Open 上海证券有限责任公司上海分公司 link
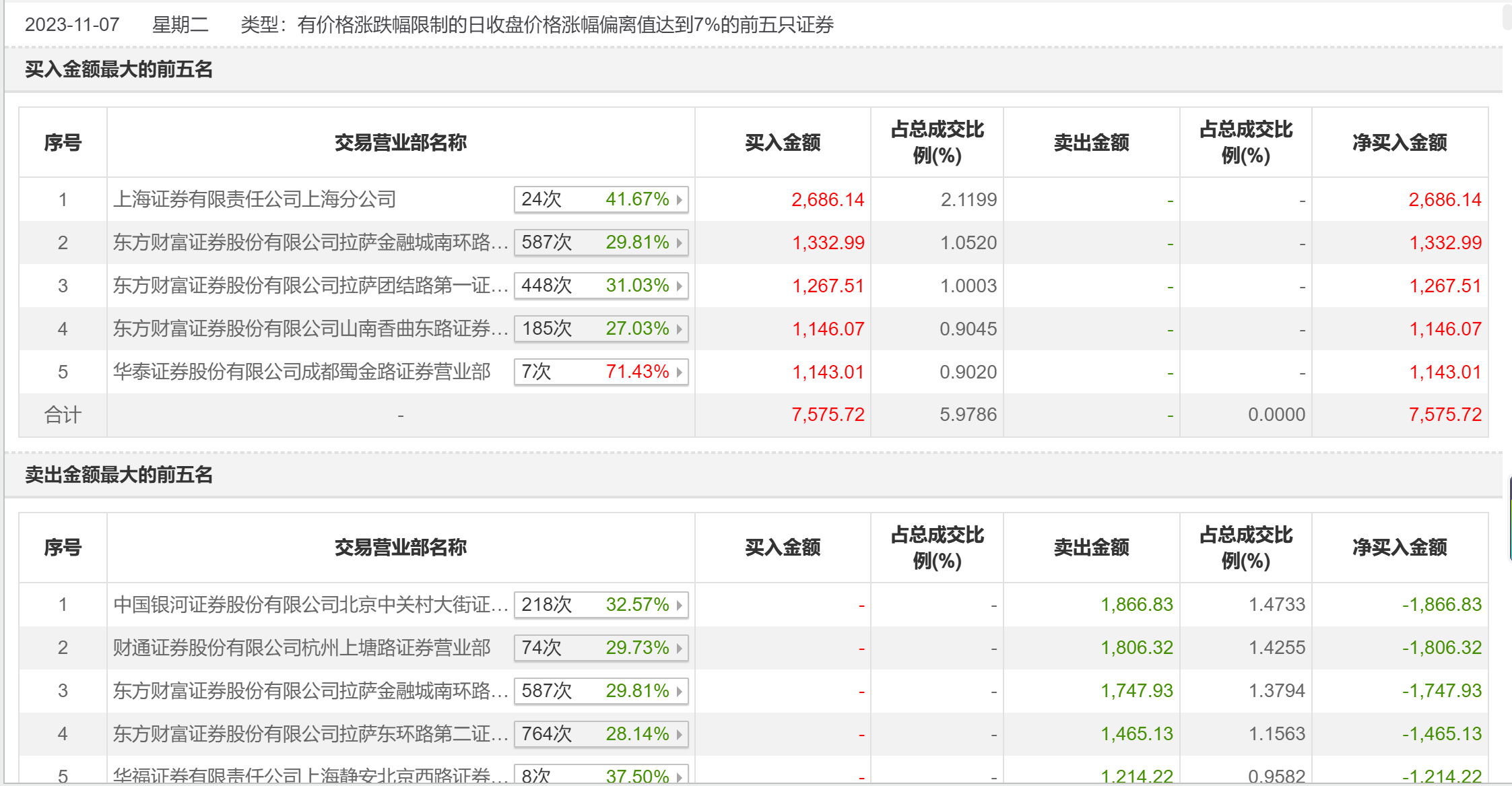Screen dimensions: 1512x786 (255, 199)
